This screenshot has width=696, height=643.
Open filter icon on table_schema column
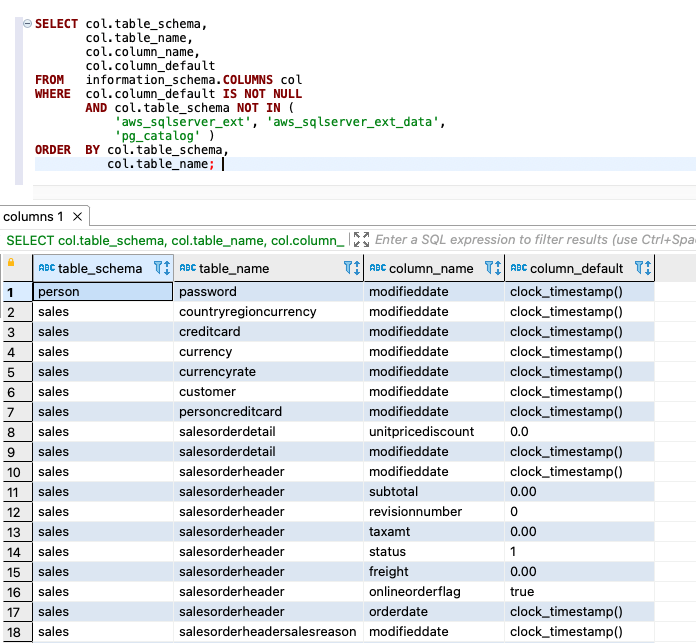[x=158, y=268]
